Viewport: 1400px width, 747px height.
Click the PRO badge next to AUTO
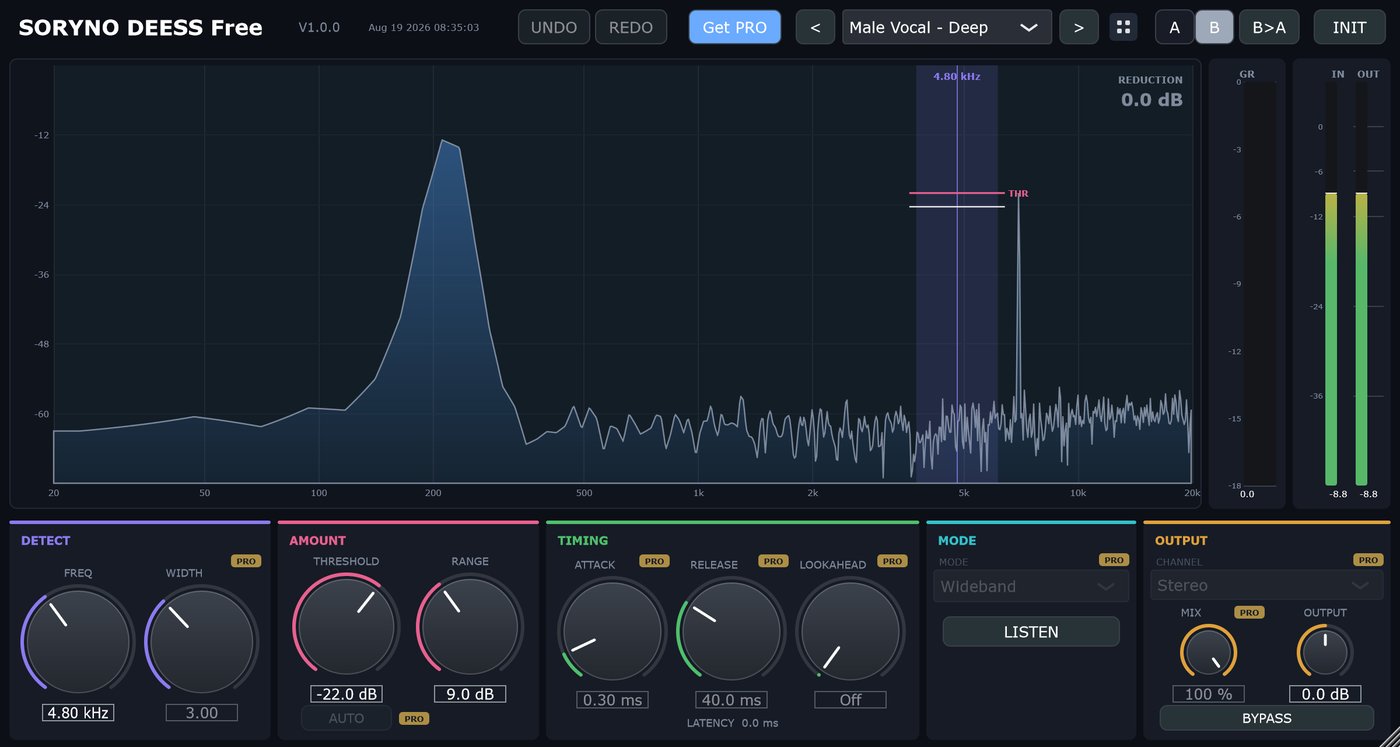(x=414, y=718)
